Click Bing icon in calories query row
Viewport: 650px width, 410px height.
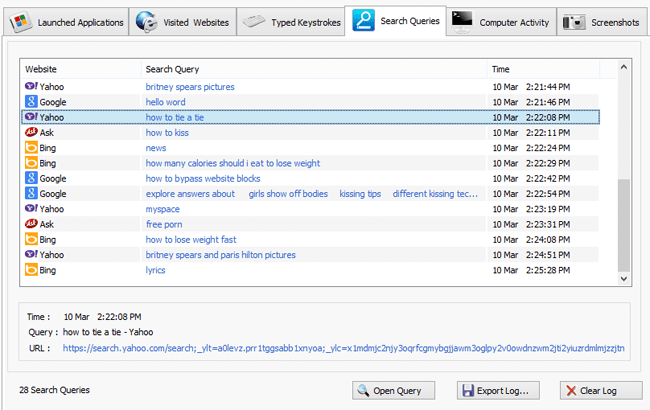tap(31, 163)
